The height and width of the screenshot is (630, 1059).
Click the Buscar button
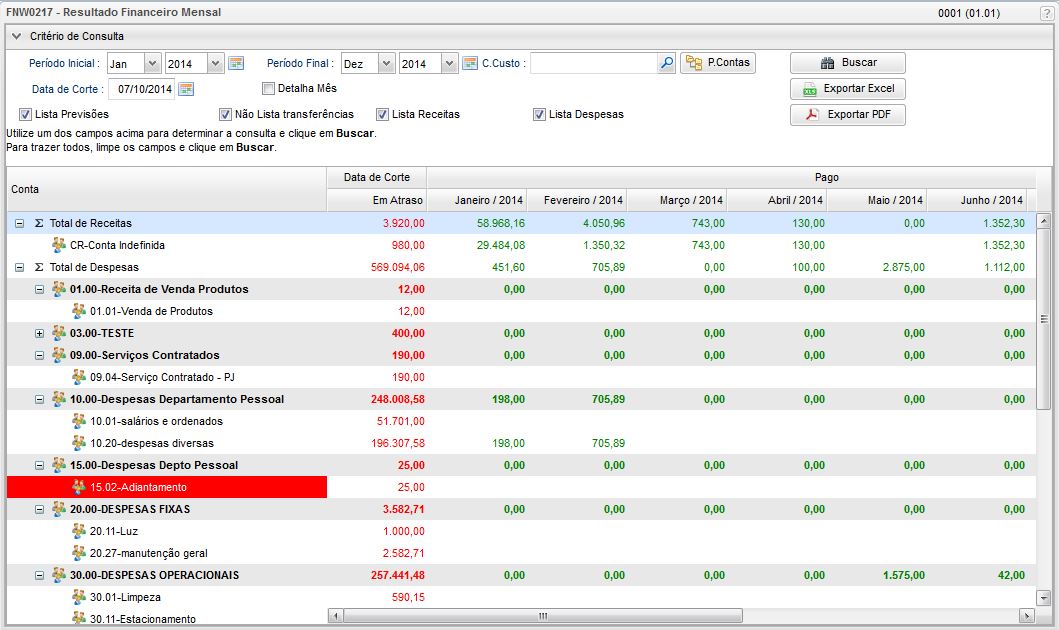[x=847, y=63]
